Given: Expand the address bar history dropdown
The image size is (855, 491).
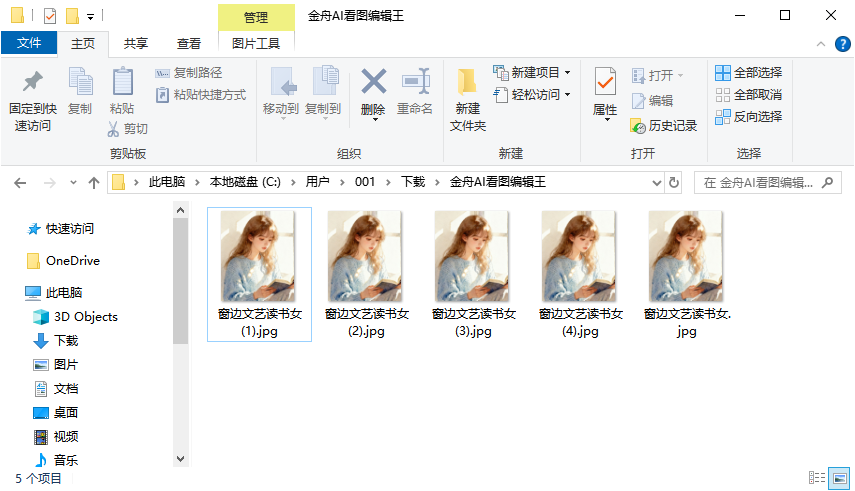Looking at the screenshot, I should (656, 183).
